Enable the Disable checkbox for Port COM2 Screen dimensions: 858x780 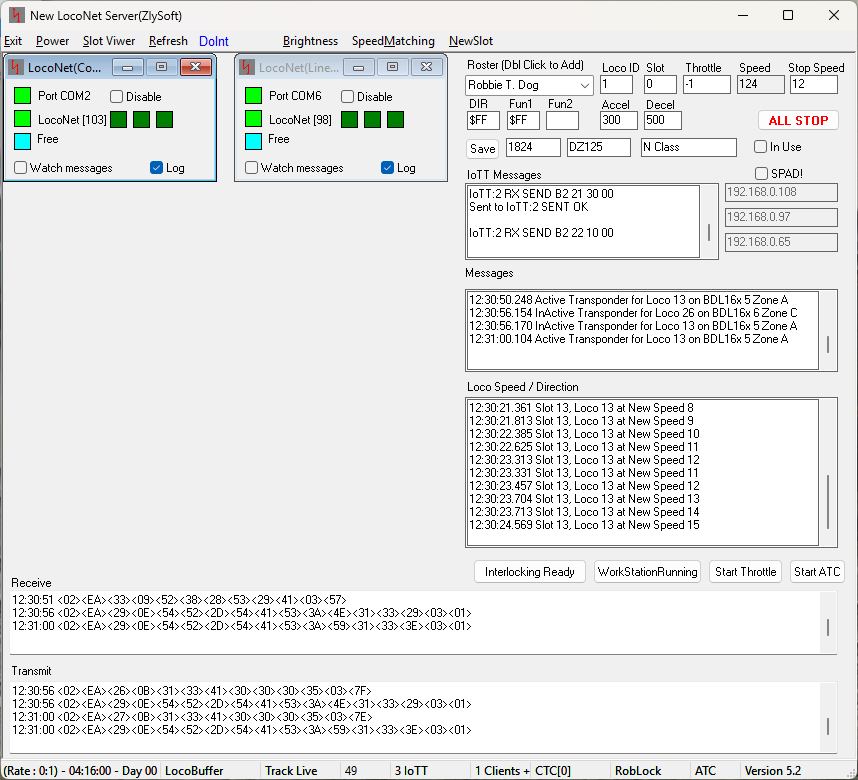click(x=117, y=97)
